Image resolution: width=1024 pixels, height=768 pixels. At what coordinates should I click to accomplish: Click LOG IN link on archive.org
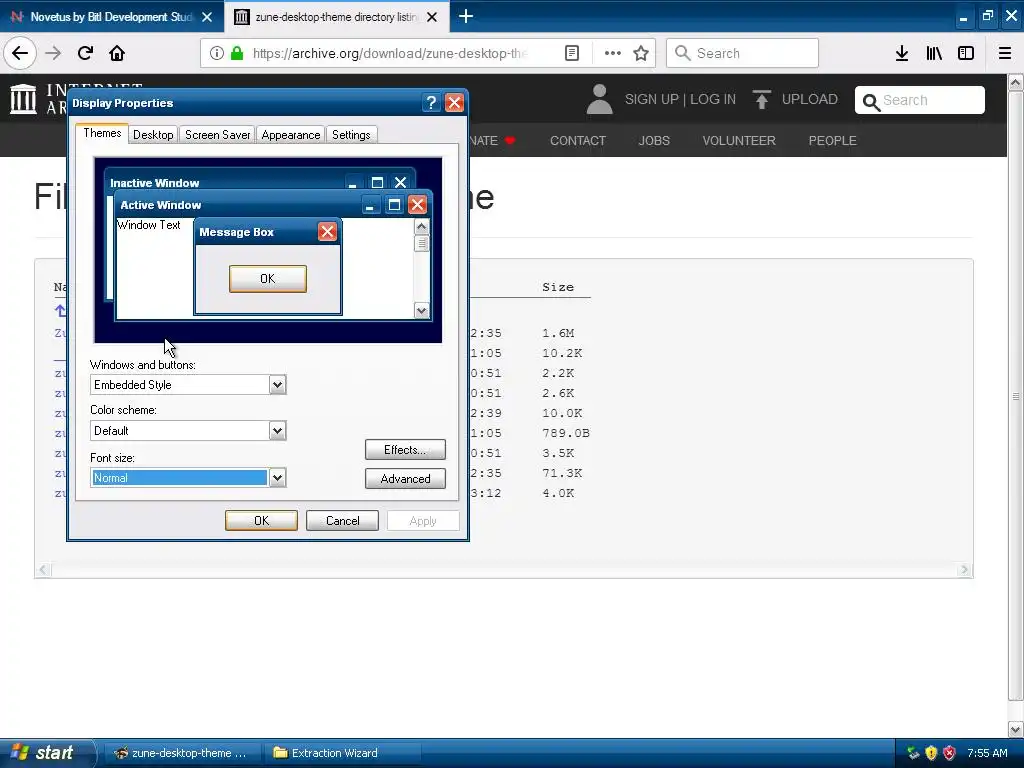point(713,99)
